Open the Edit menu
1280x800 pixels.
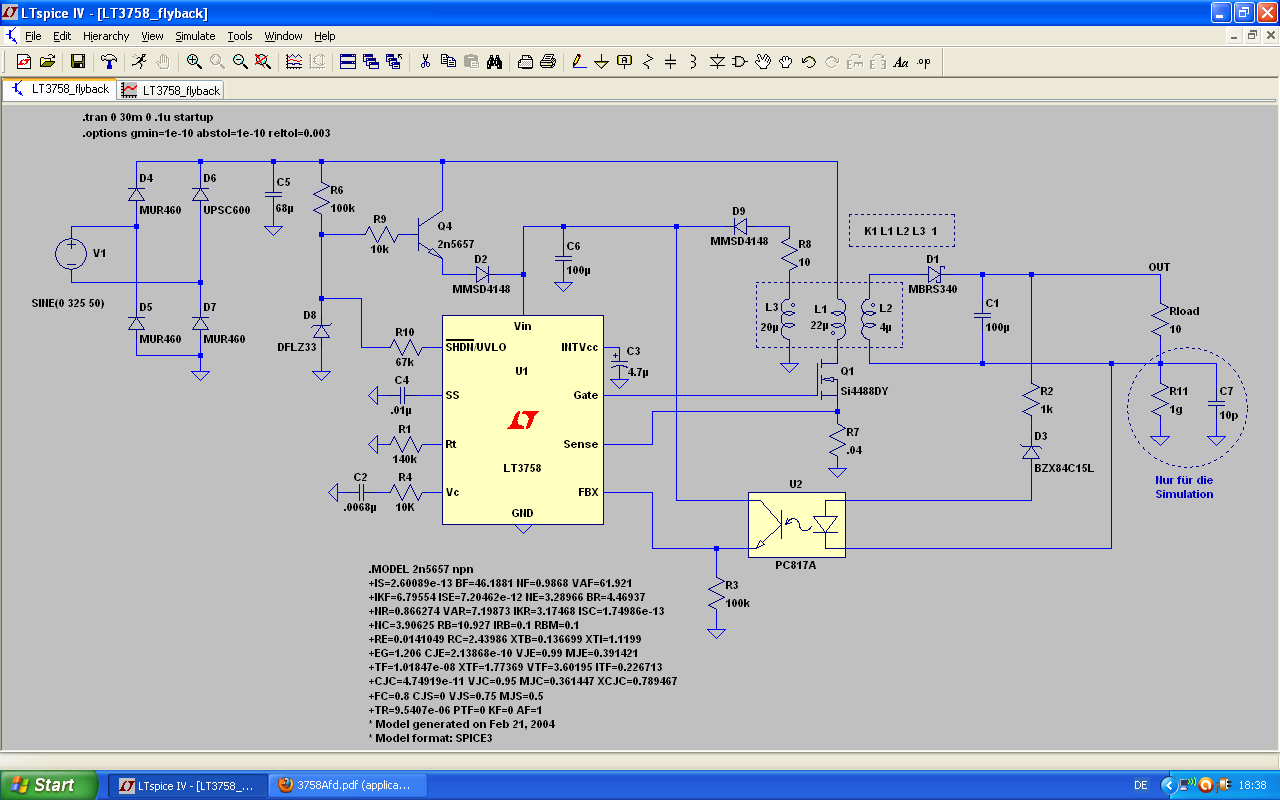pos(62,36)
